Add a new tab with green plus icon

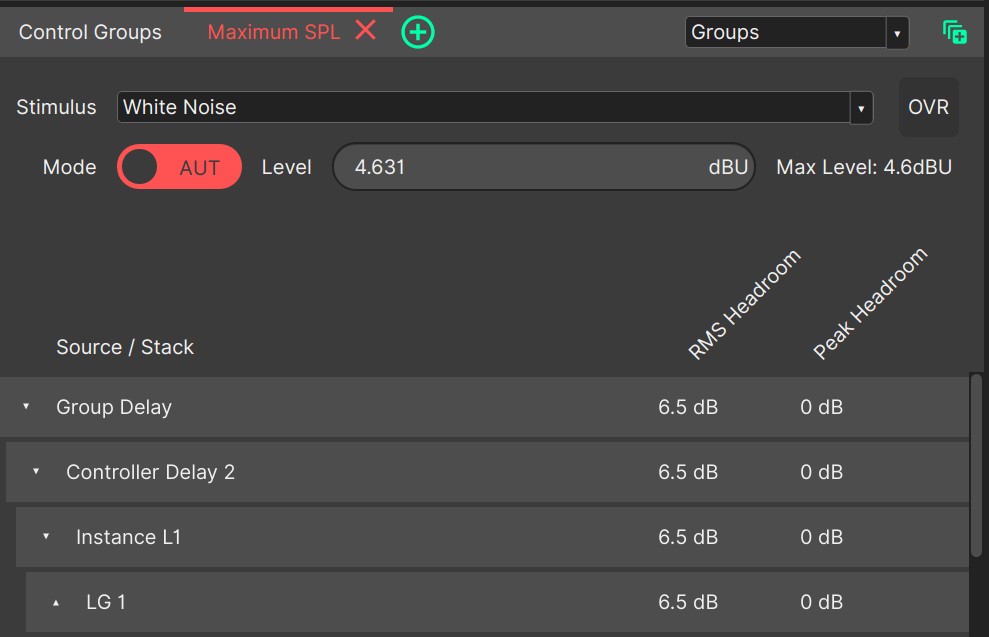coord(417,32)
